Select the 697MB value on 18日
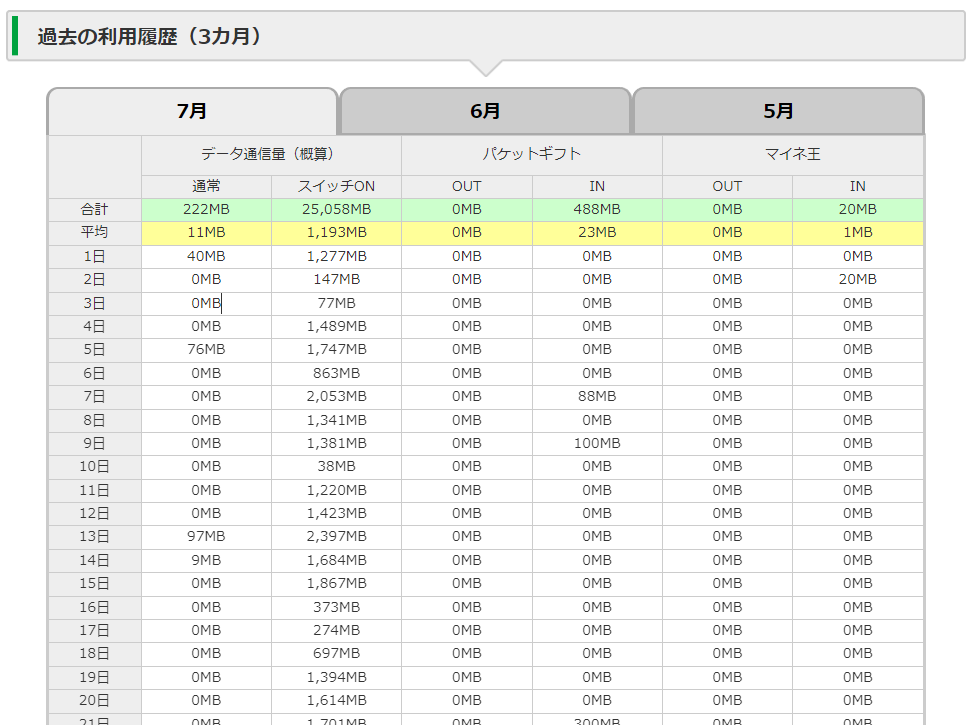Image resolution: width=975 pixels, height=725 pixels. (336, 653)
